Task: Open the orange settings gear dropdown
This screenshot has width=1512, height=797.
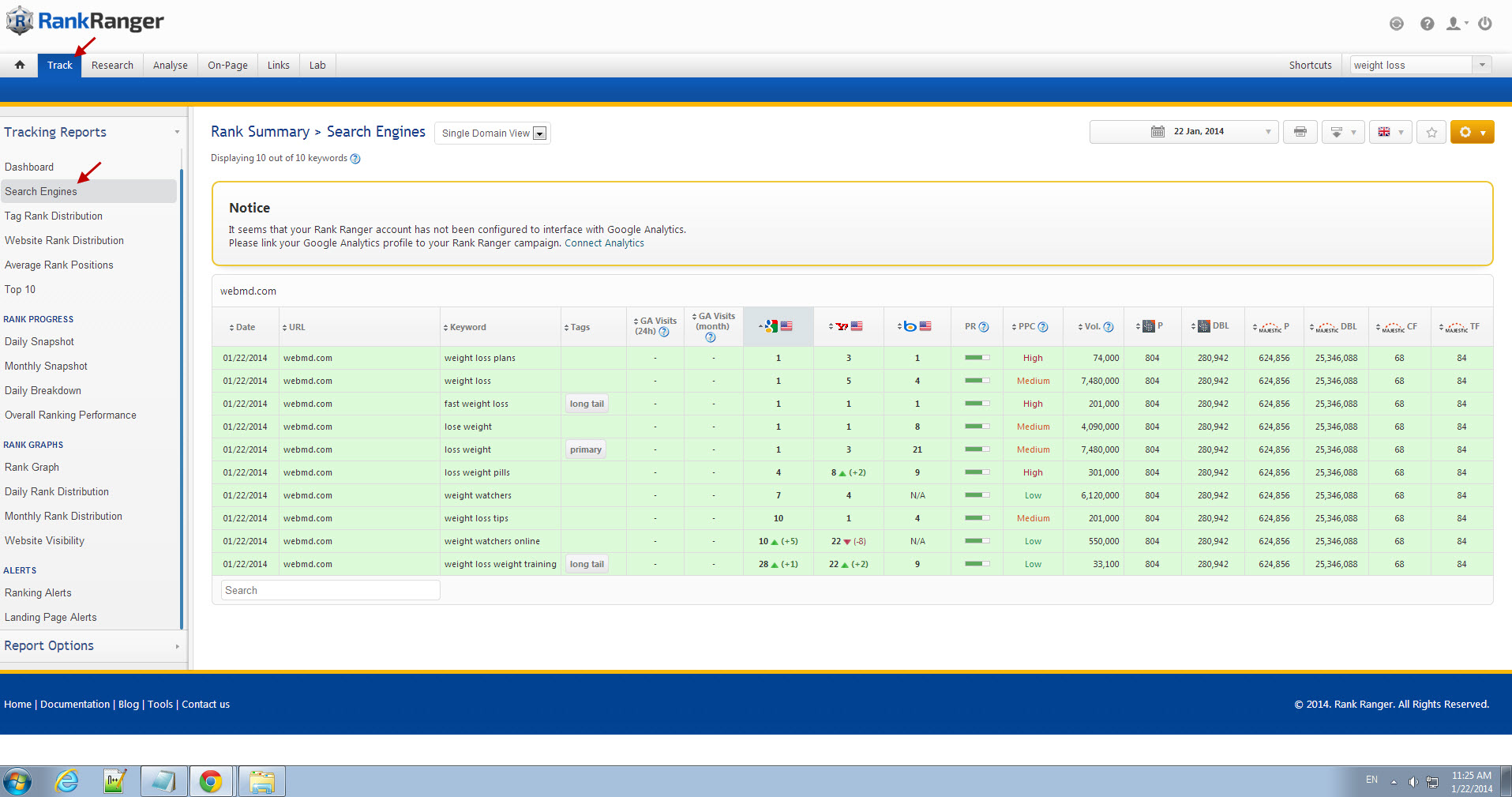Action: coord(1472,132)
